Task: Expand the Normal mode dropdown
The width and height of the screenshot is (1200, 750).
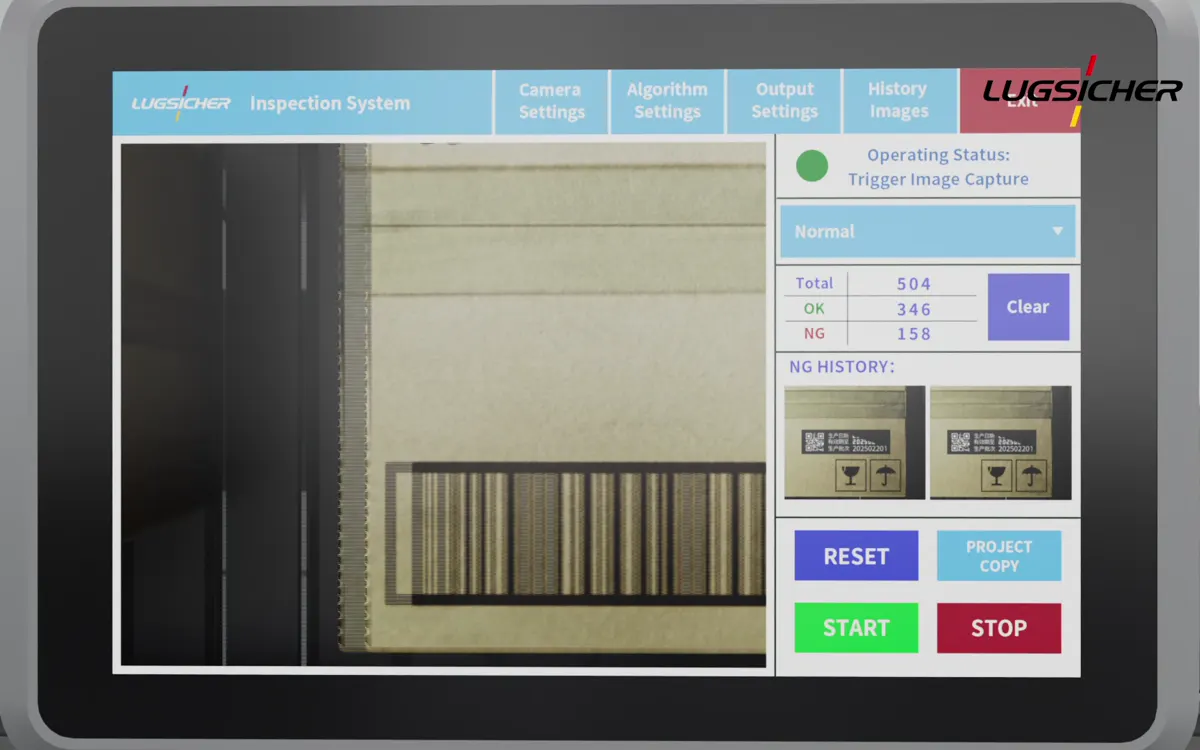Action: click(x=928, y=231)
